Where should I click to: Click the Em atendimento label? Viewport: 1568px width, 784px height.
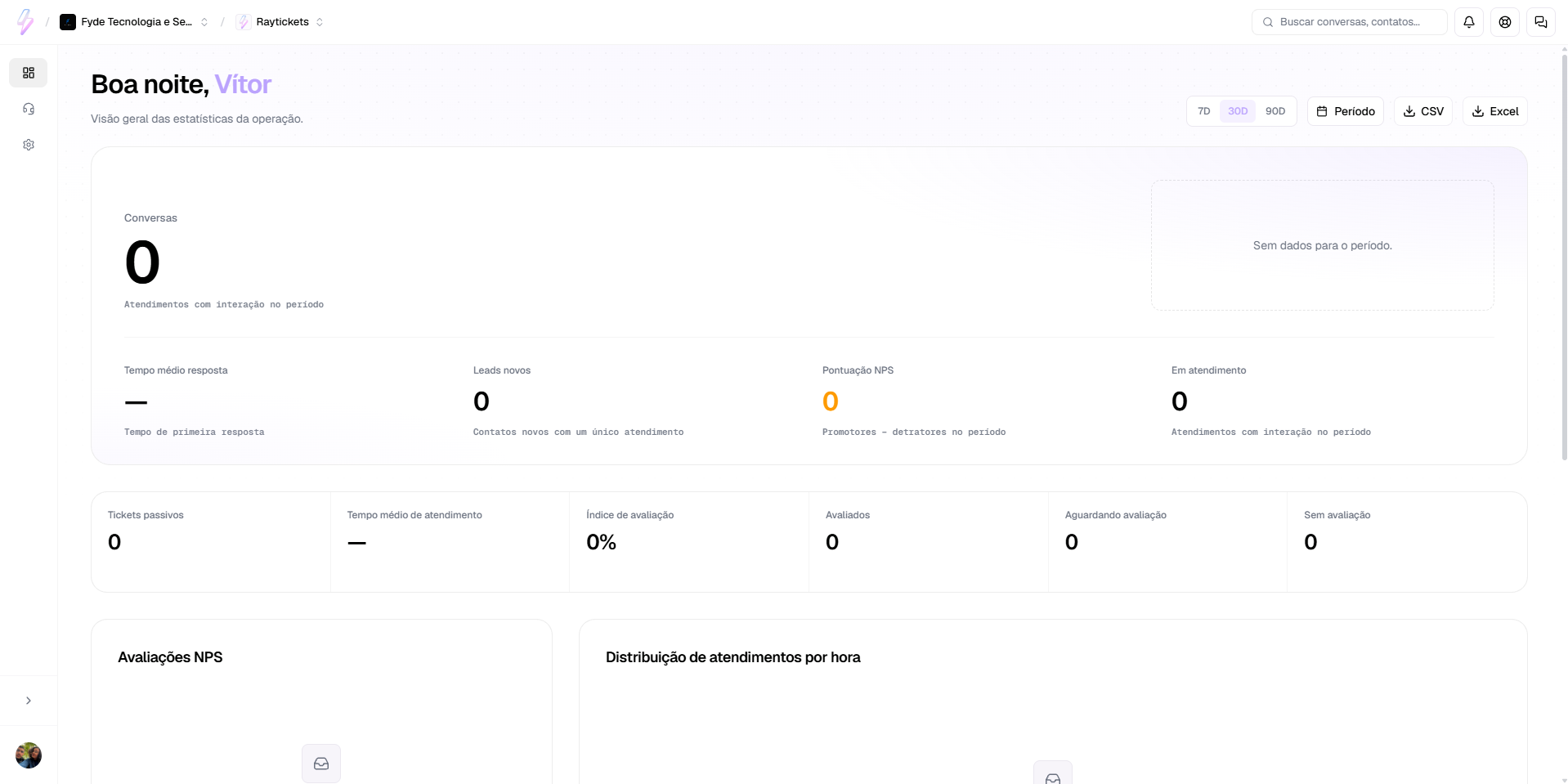1208,370
